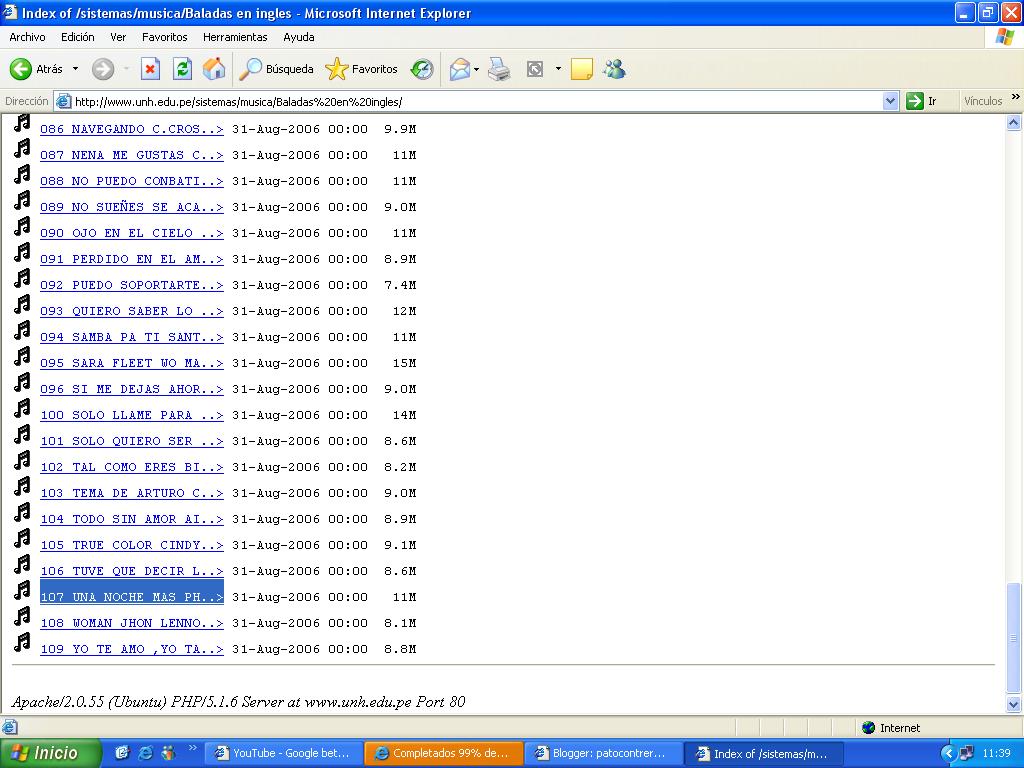Open the Ver menu
The width and height of the screenshot is (1024, 768).
118,37
